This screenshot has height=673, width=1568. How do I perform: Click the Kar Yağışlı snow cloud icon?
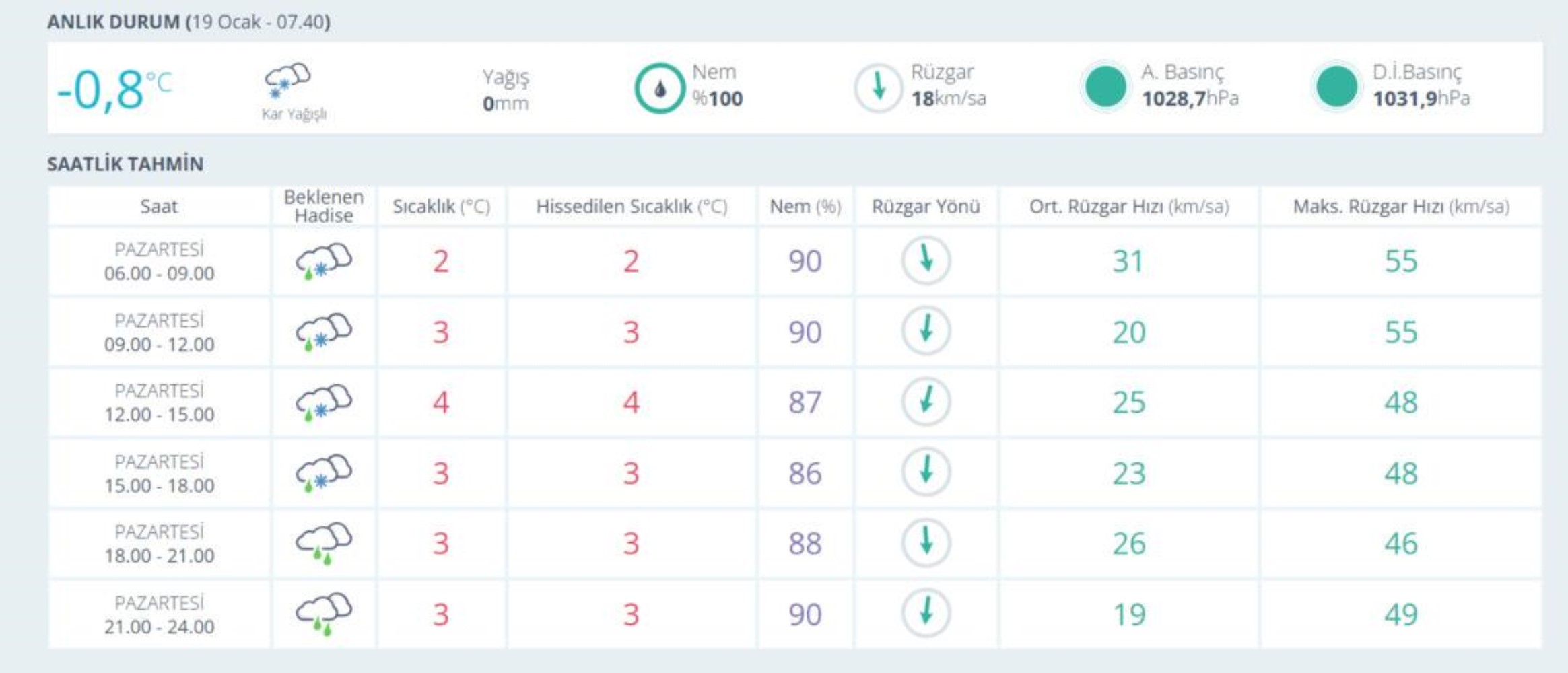pos(288,81)
